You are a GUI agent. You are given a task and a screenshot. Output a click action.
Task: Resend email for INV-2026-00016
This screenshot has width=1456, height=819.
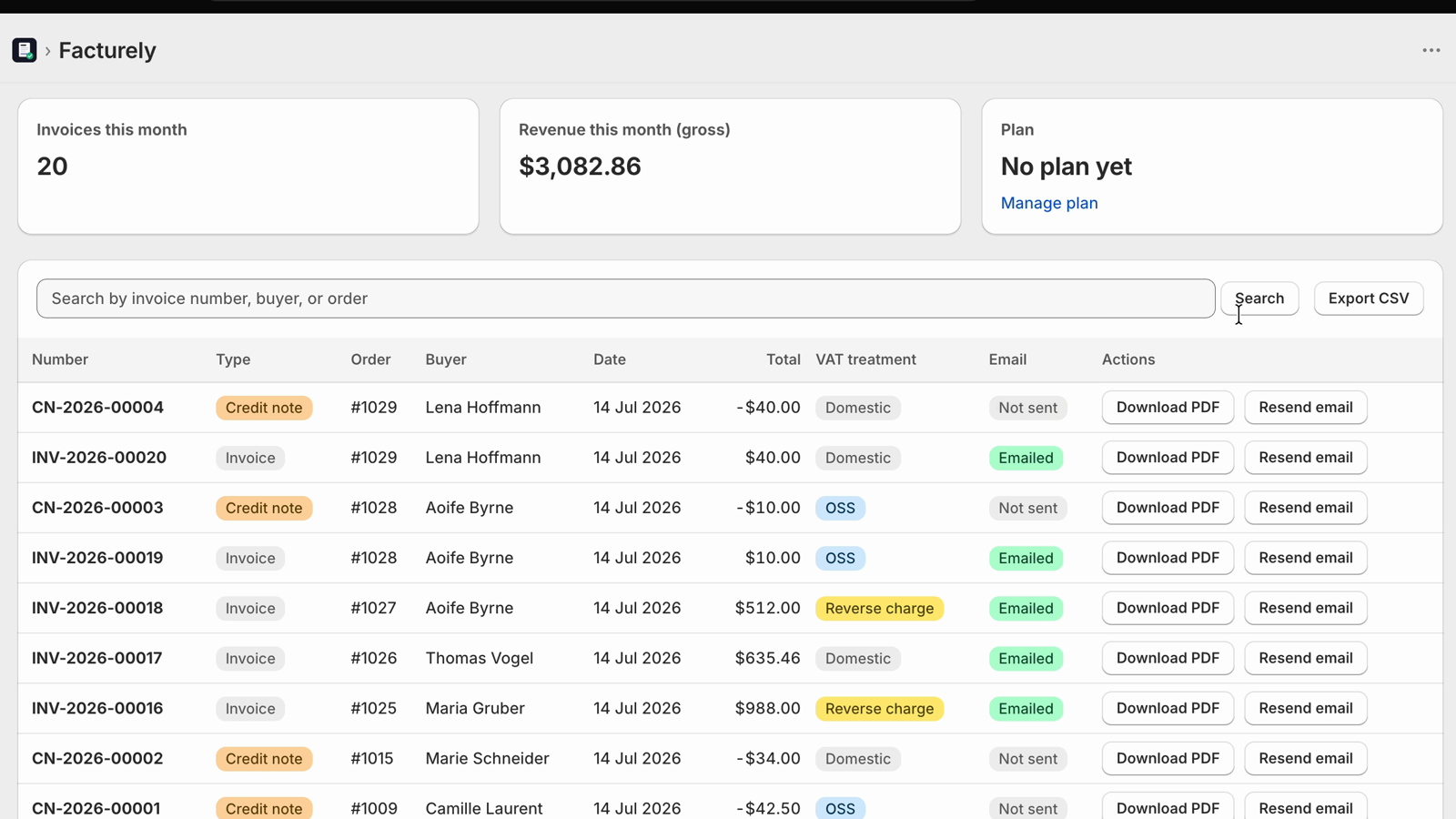pos(1305,707)
